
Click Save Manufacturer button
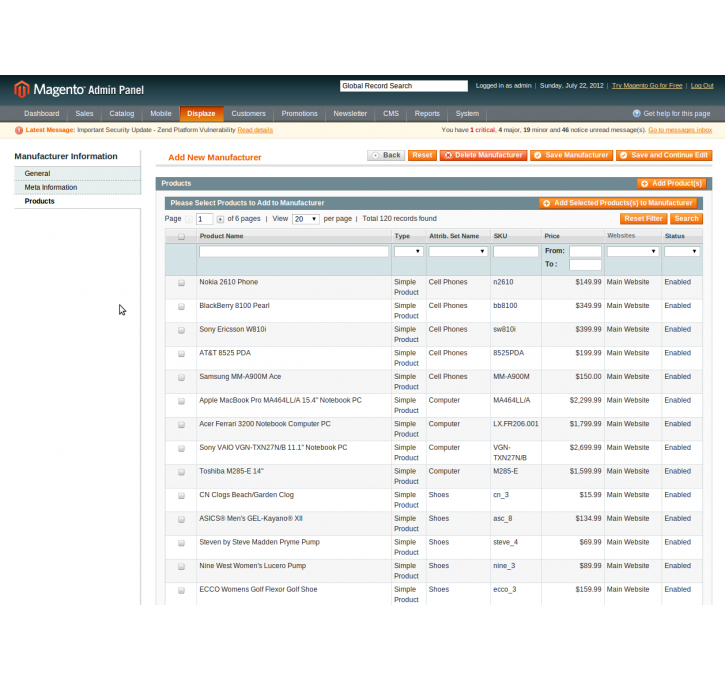tap(571, 155)
